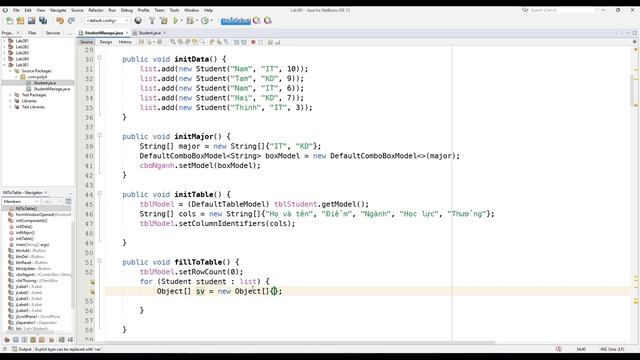Click the Redo toolbar icon
This screenshot has width=640, height=360.
(x=71, y=20)
